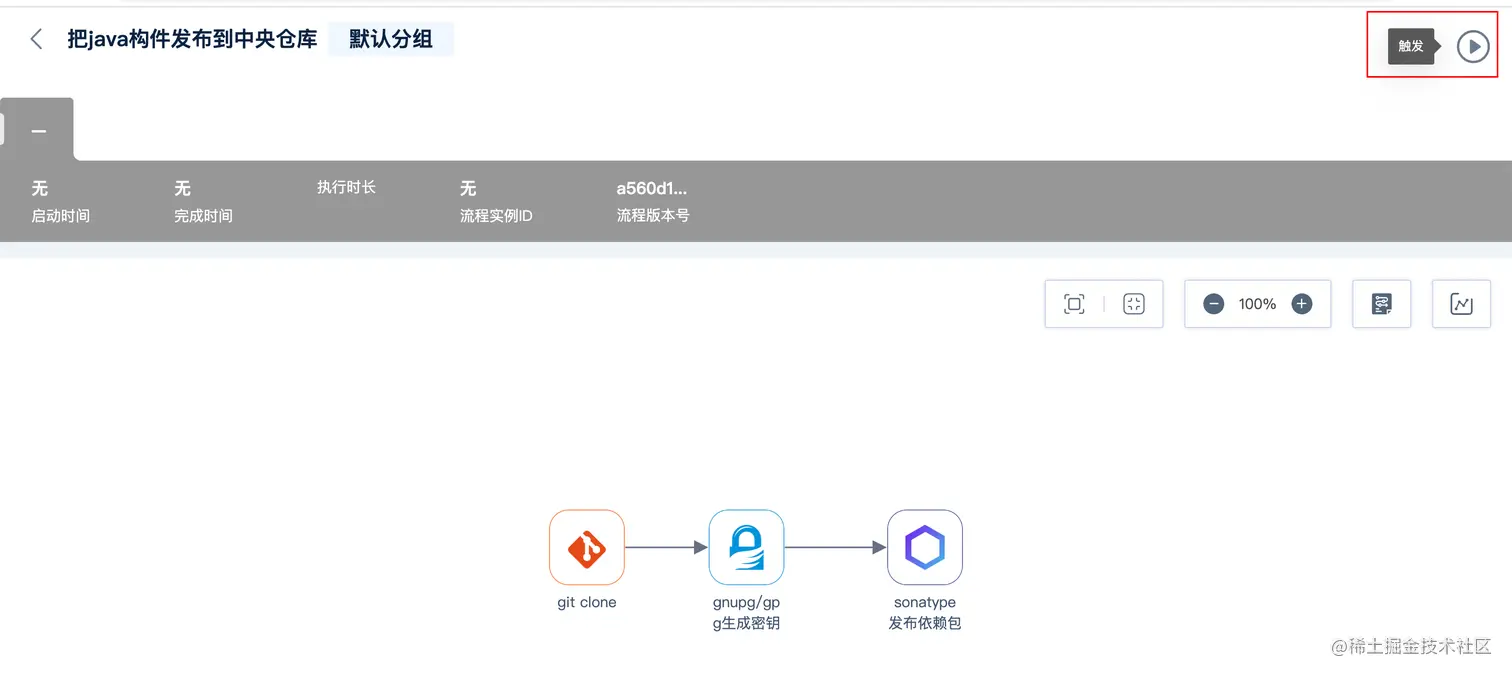The height and width of the screenshot is (677, 1512).
Task: Click the 100% zoom level value
Action: pos(1257,304)
